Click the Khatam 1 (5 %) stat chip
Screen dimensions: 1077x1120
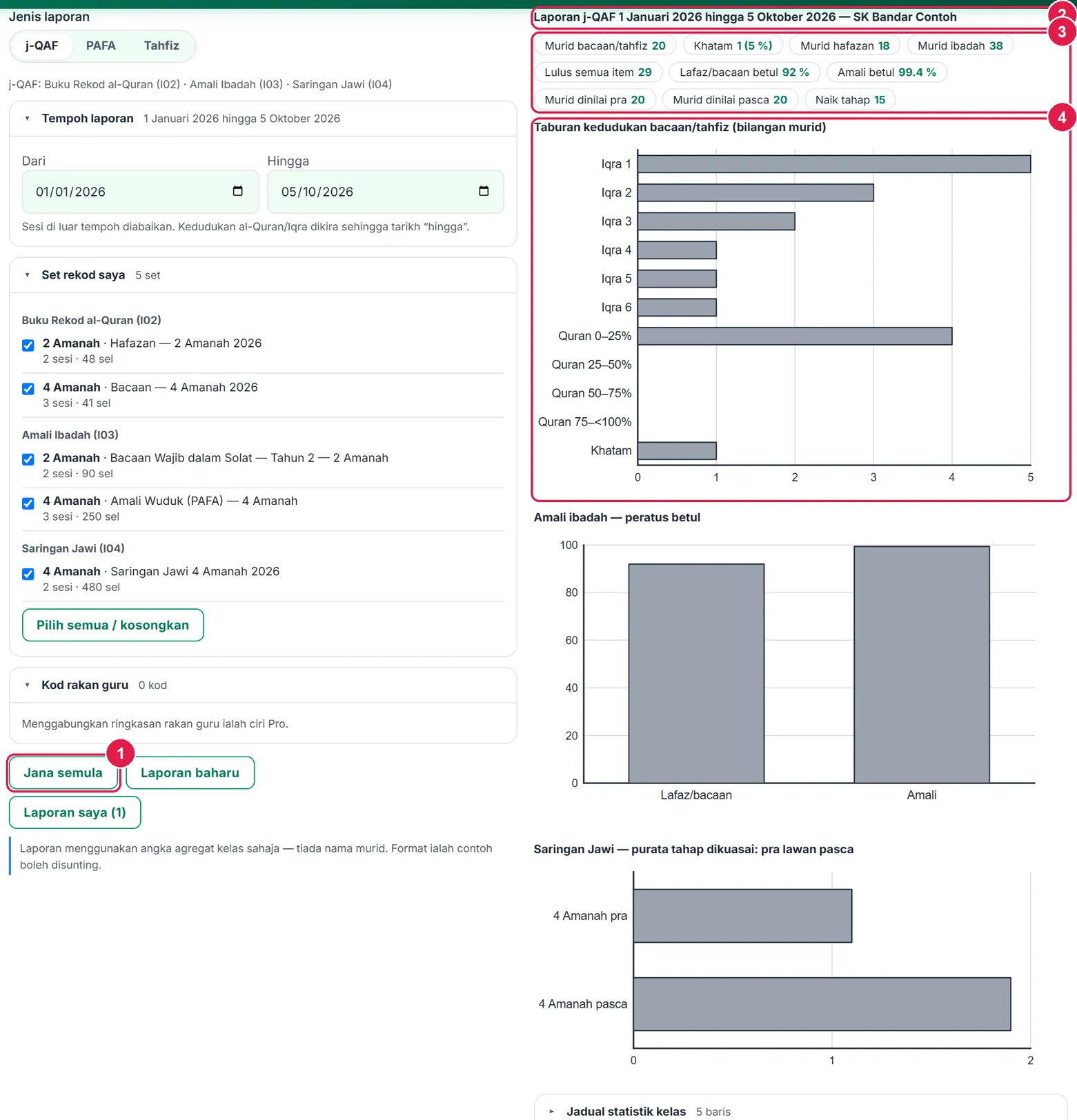pyautogui.click(x=733, y=46)
